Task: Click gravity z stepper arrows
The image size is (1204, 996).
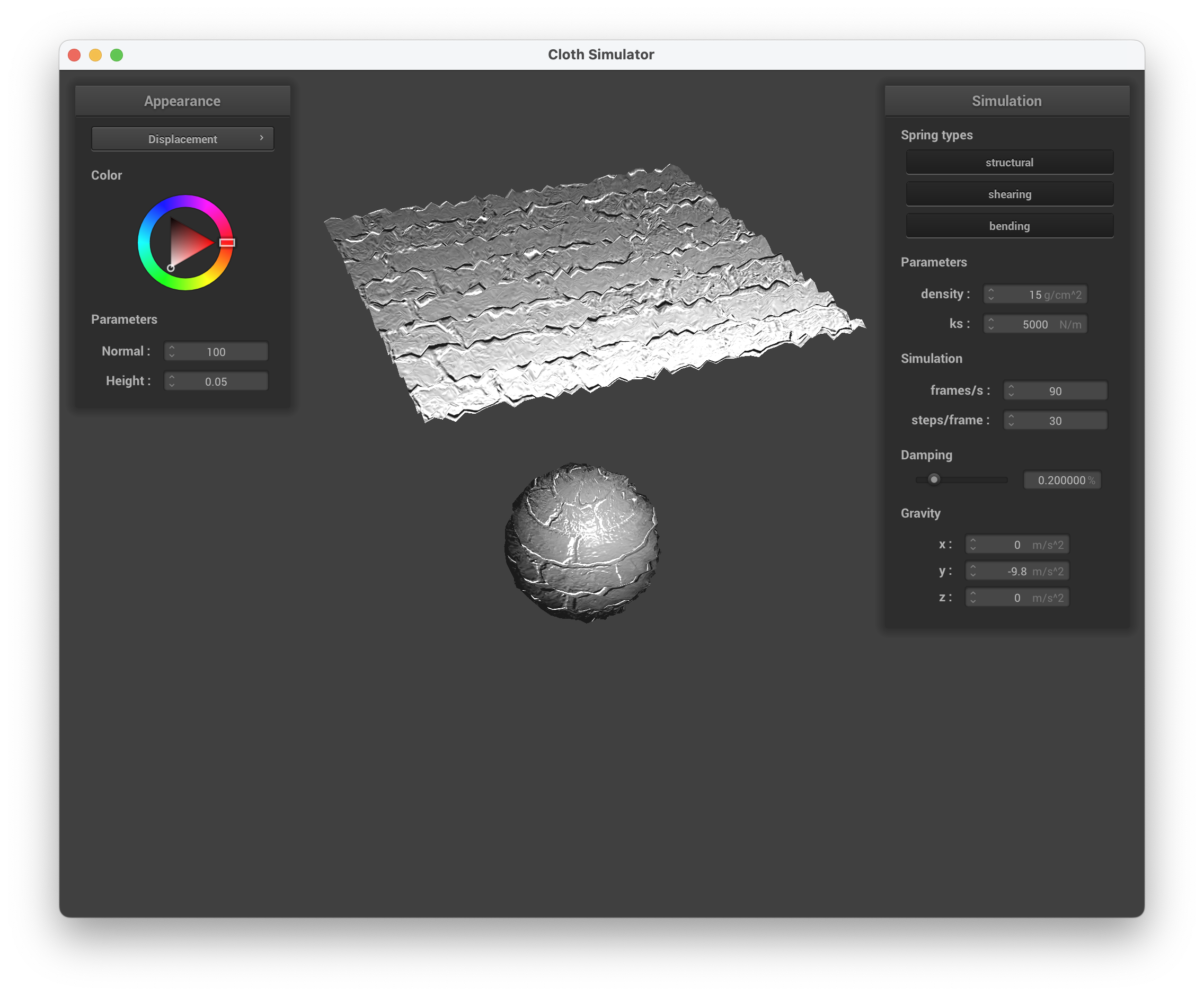Action: pyautogui.click(x=972, y=598)
